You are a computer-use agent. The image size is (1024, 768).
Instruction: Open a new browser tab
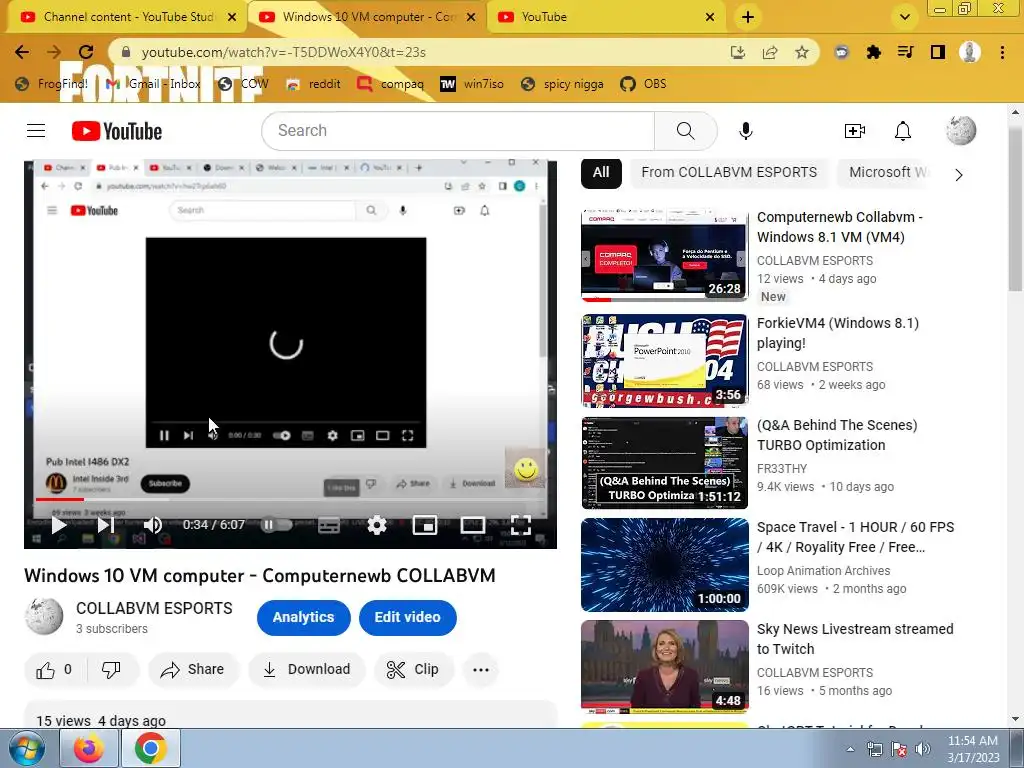748,18
